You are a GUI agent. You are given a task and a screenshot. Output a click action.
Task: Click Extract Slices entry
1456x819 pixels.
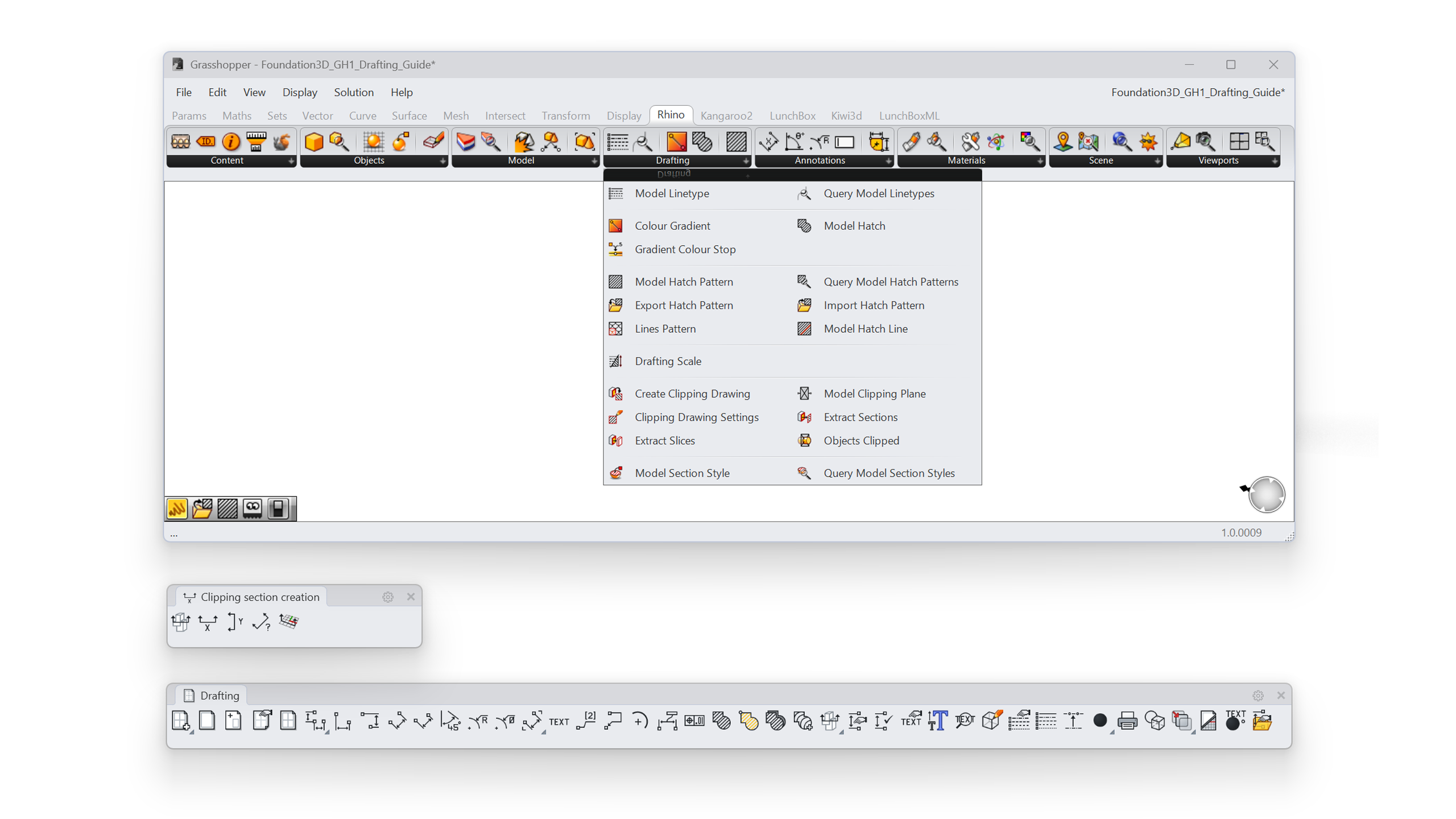(651, 440)
